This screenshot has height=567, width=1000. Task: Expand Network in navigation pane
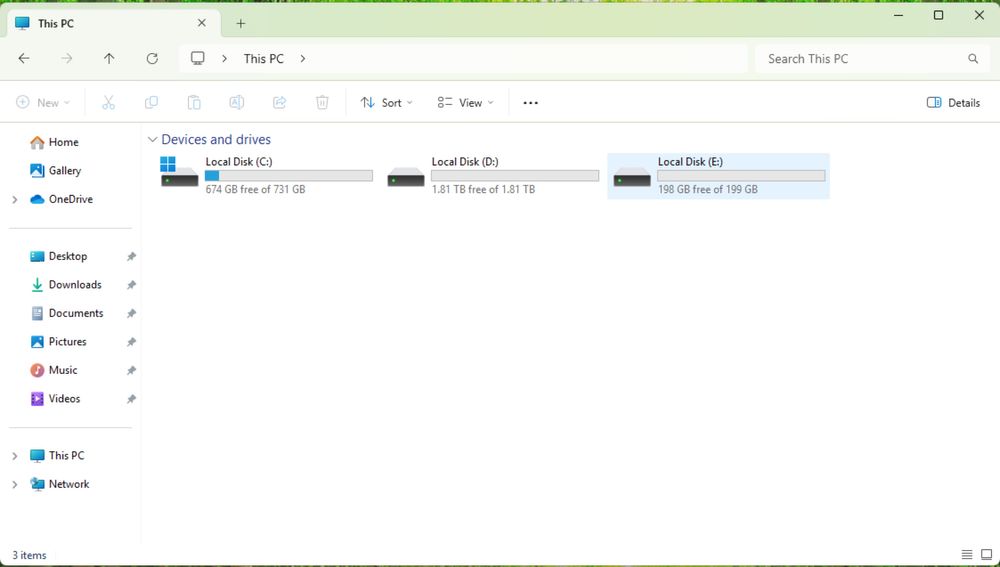tap(15, 485)
